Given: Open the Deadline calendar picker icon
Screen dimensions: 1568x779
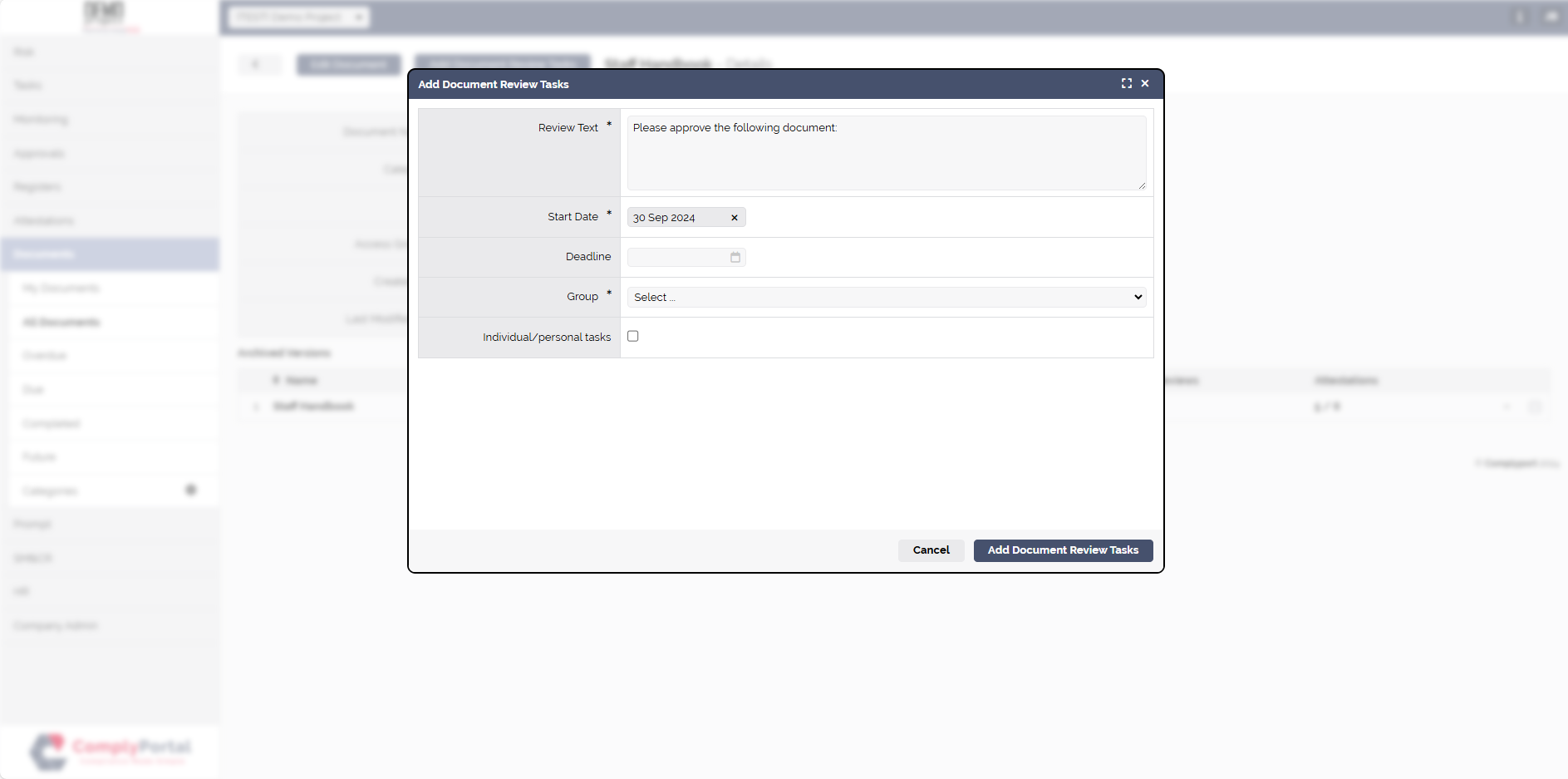Looking at the screenshot, I should click(x=735, y=258).
